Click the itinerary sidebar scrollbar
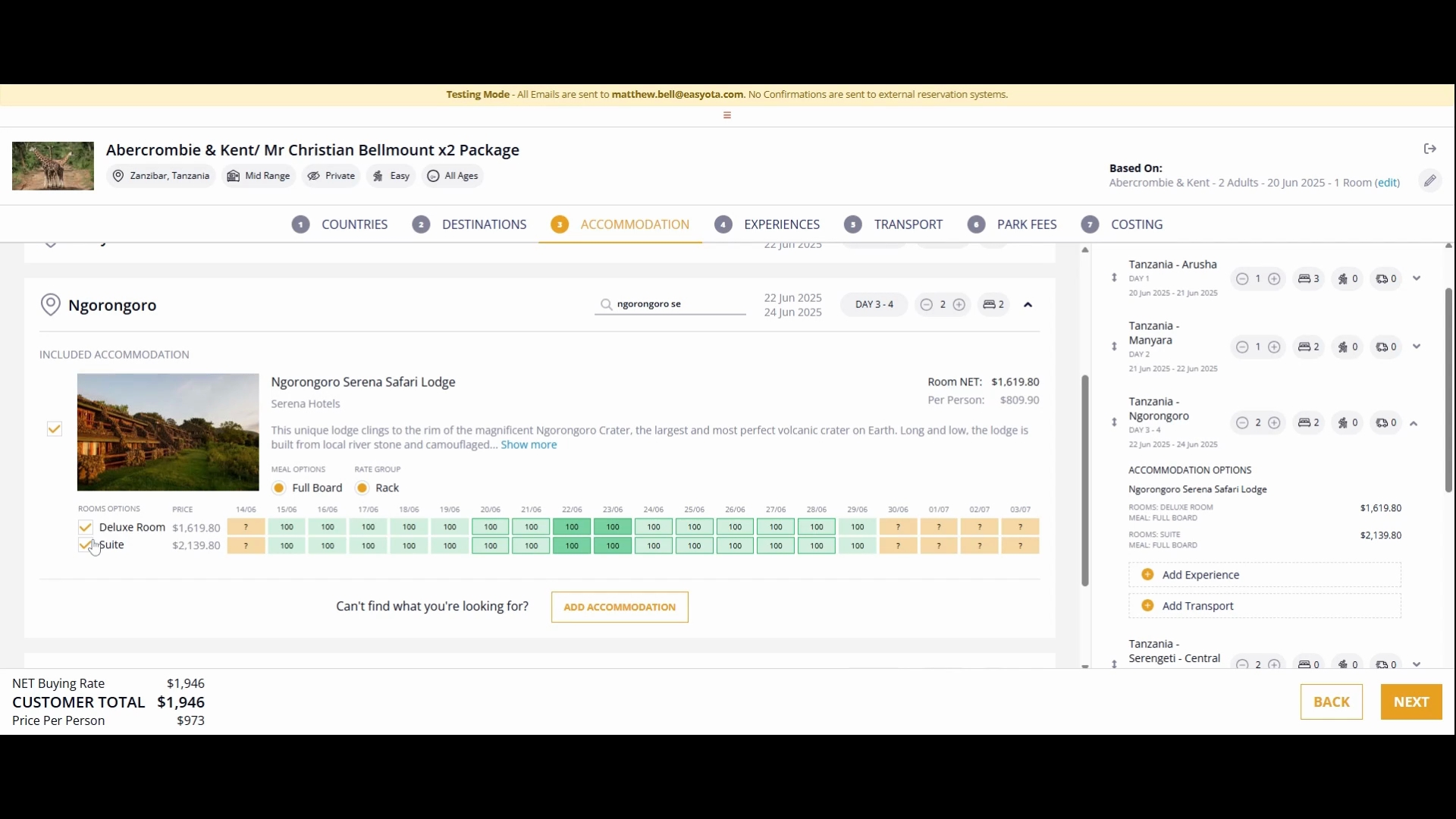Image resolution: width=1456 pixels, height=819 pixels. point(1448,390)
